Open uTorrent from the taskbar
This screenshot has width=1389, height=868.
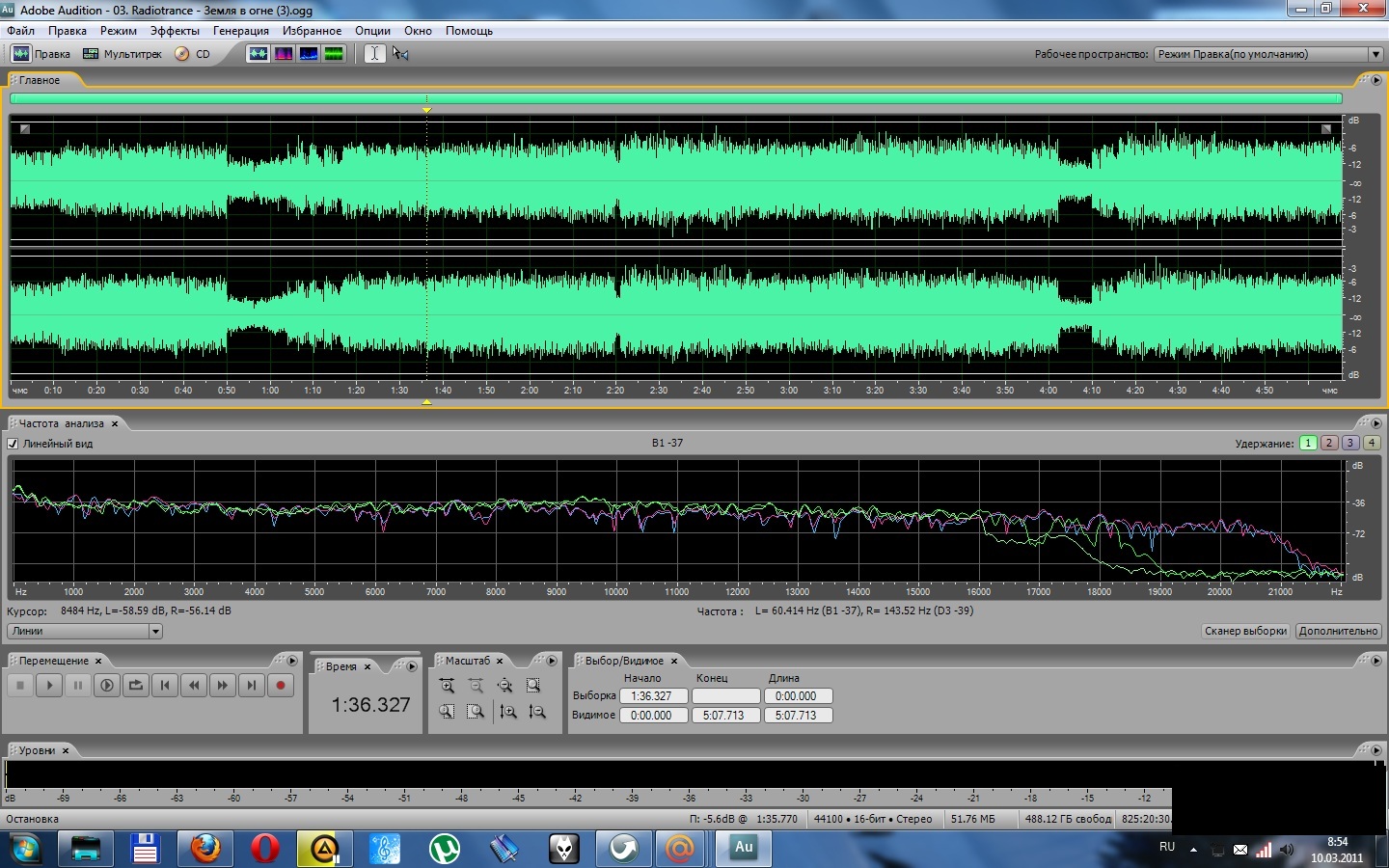(x=445, y=849)
